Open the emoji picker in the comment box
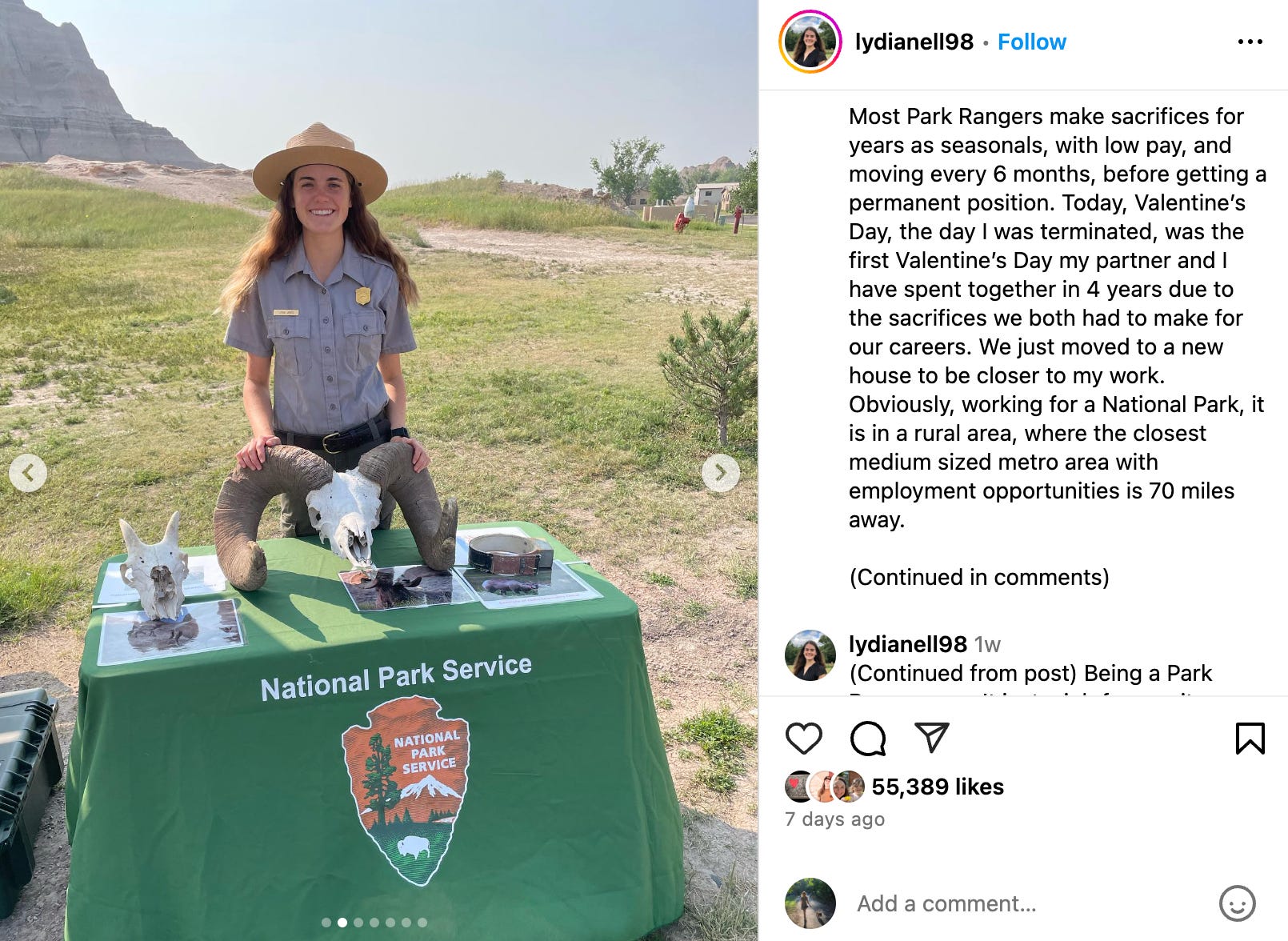The height and width of the screenshot is (941, 1288). click(1237, 903)
